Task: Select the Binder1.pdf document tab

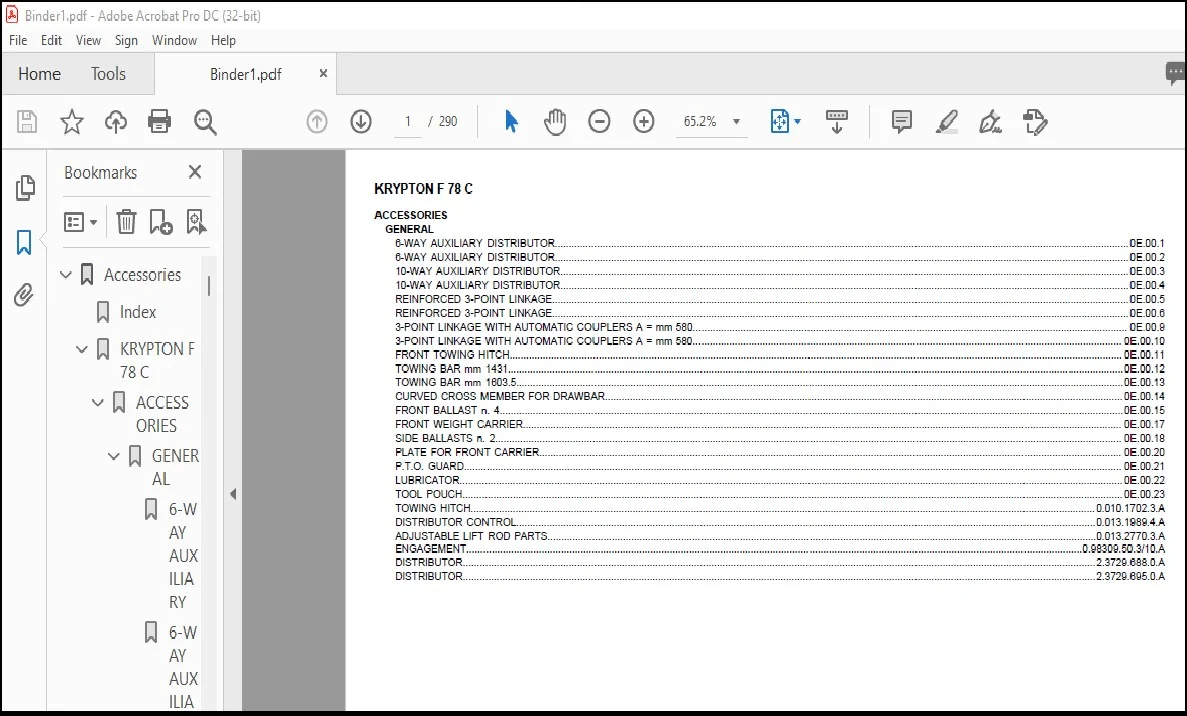Action: point(245,74)
